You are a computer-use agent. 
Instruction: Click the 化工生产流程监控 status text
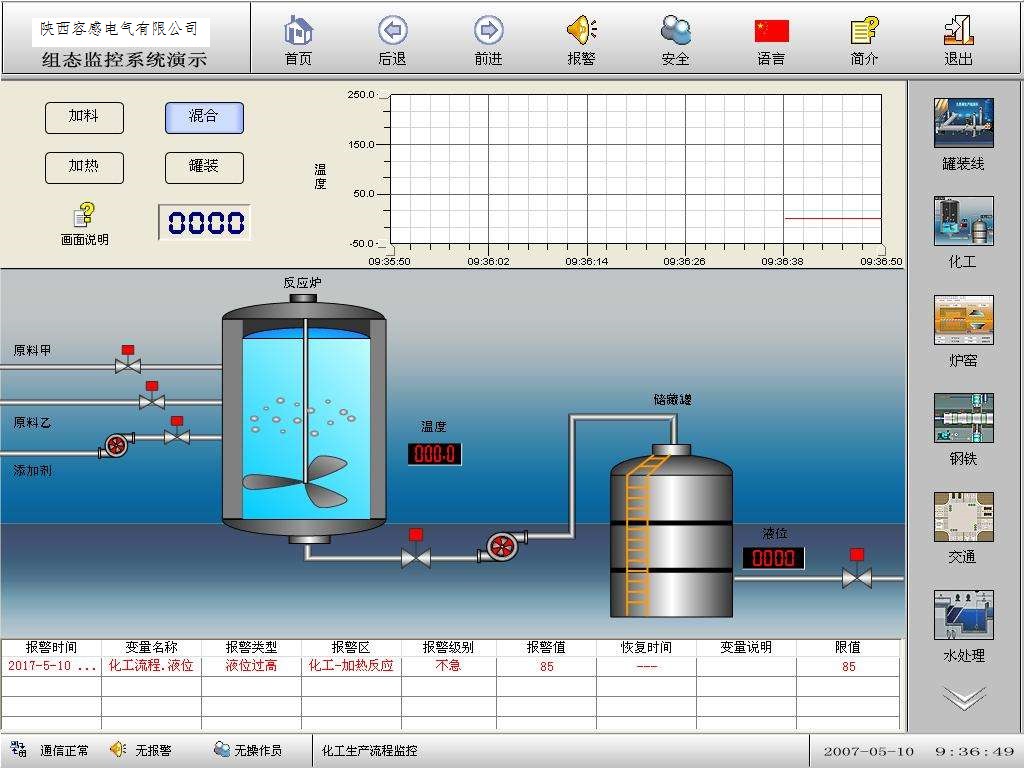click(370, 750)
